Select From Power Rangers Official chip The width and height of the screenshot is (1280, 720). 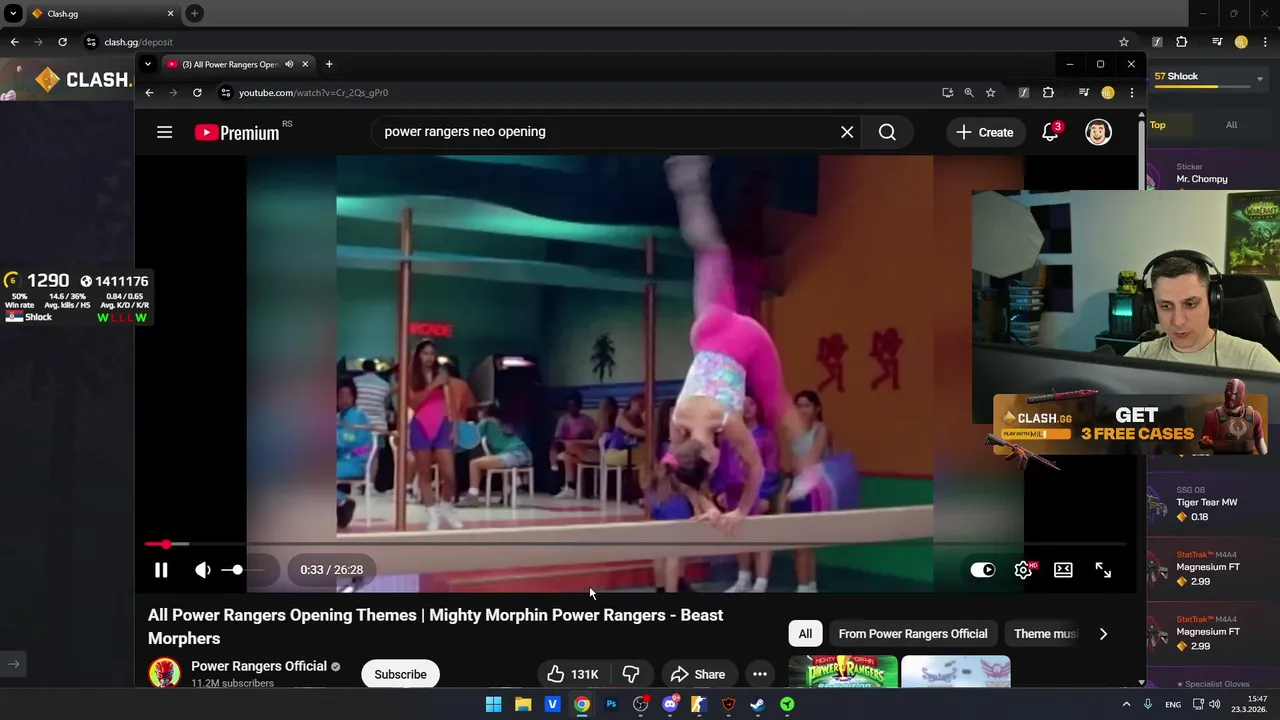tap(913, 634)
